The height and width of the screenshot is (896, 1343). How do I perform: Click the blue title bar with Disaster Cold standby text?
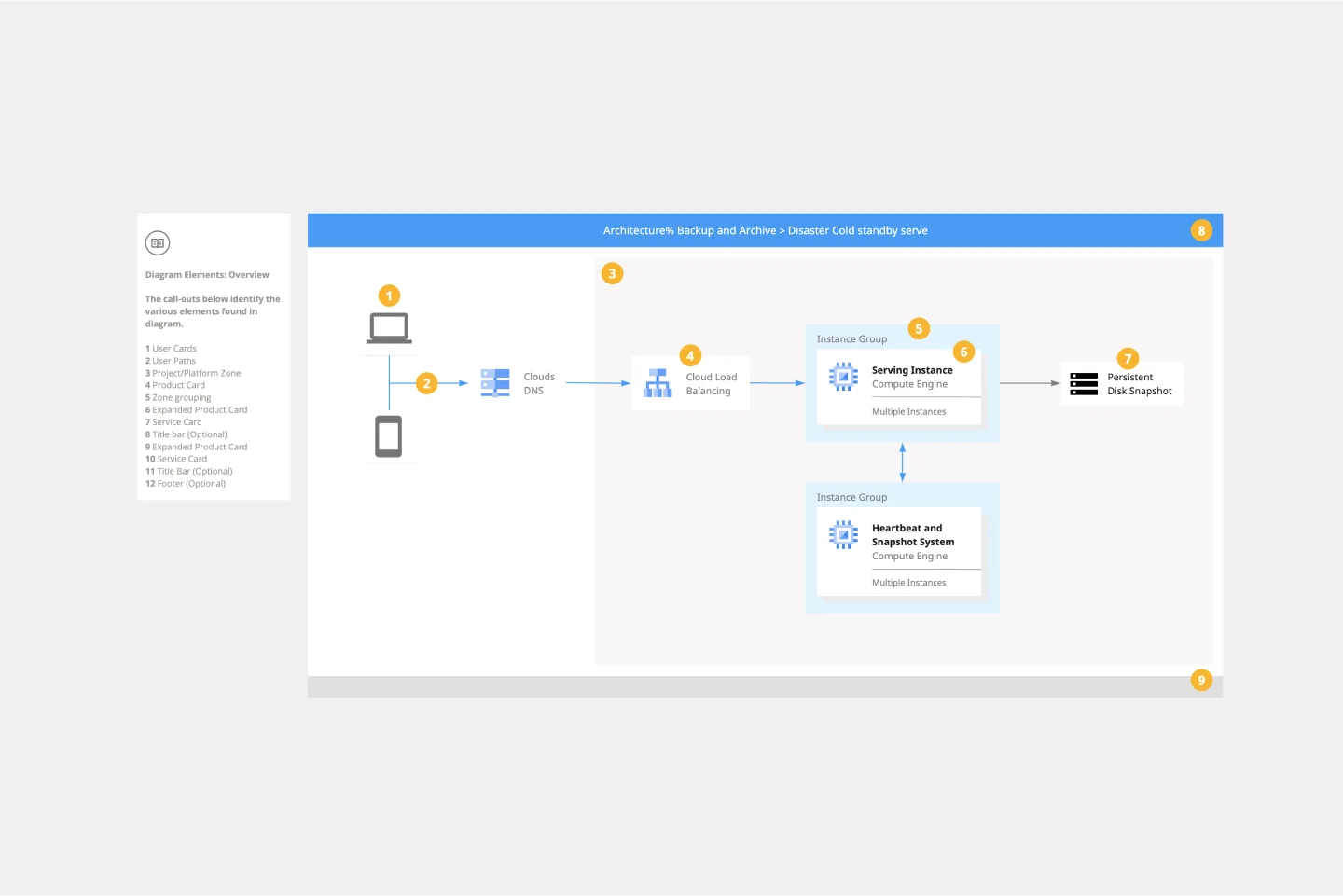[x=765, y=230]
